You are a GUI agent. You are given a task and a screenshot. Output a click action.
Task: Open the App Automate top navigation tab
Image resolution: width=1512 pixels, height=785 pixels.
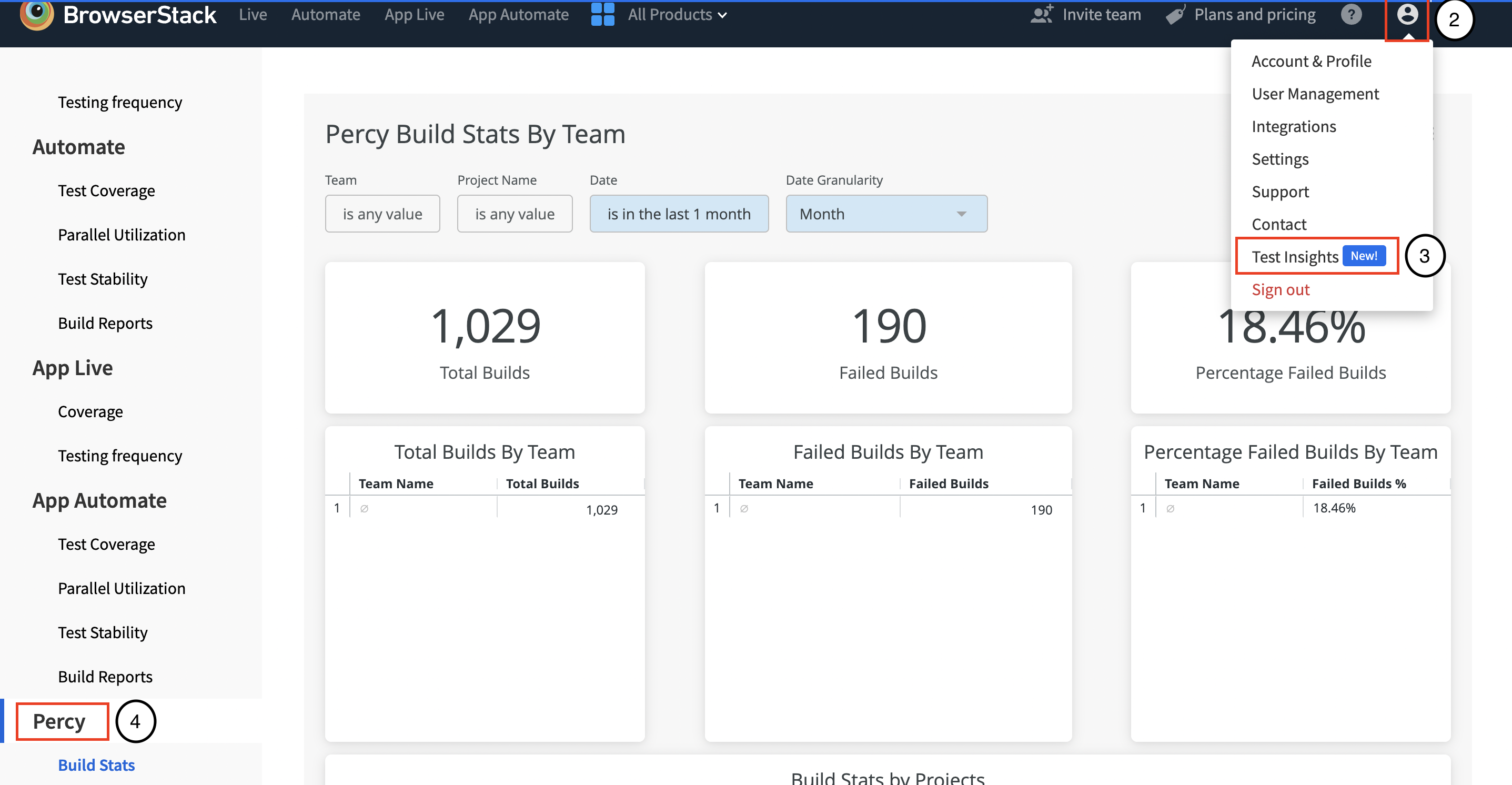[518, 14]
